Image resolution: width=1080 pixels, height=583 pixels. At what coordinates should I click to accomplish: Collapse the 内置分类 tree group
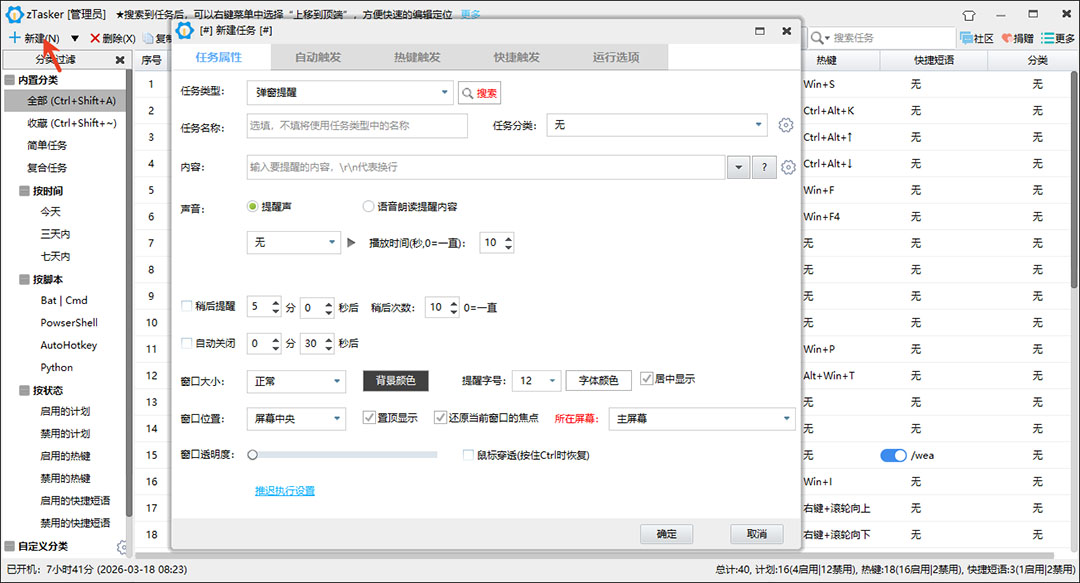click(x=10, y=80)
